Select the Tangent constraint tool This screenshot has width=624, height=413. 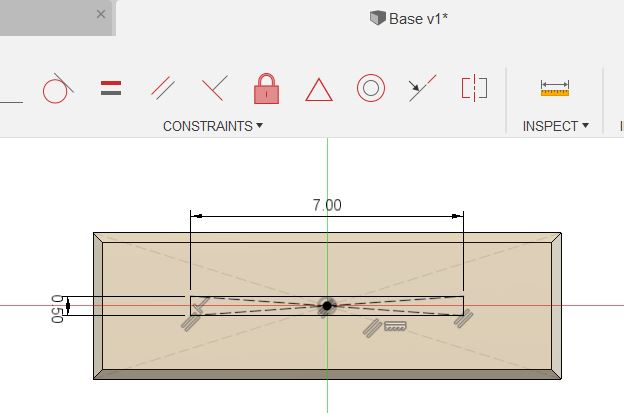(x=58, y=88)
